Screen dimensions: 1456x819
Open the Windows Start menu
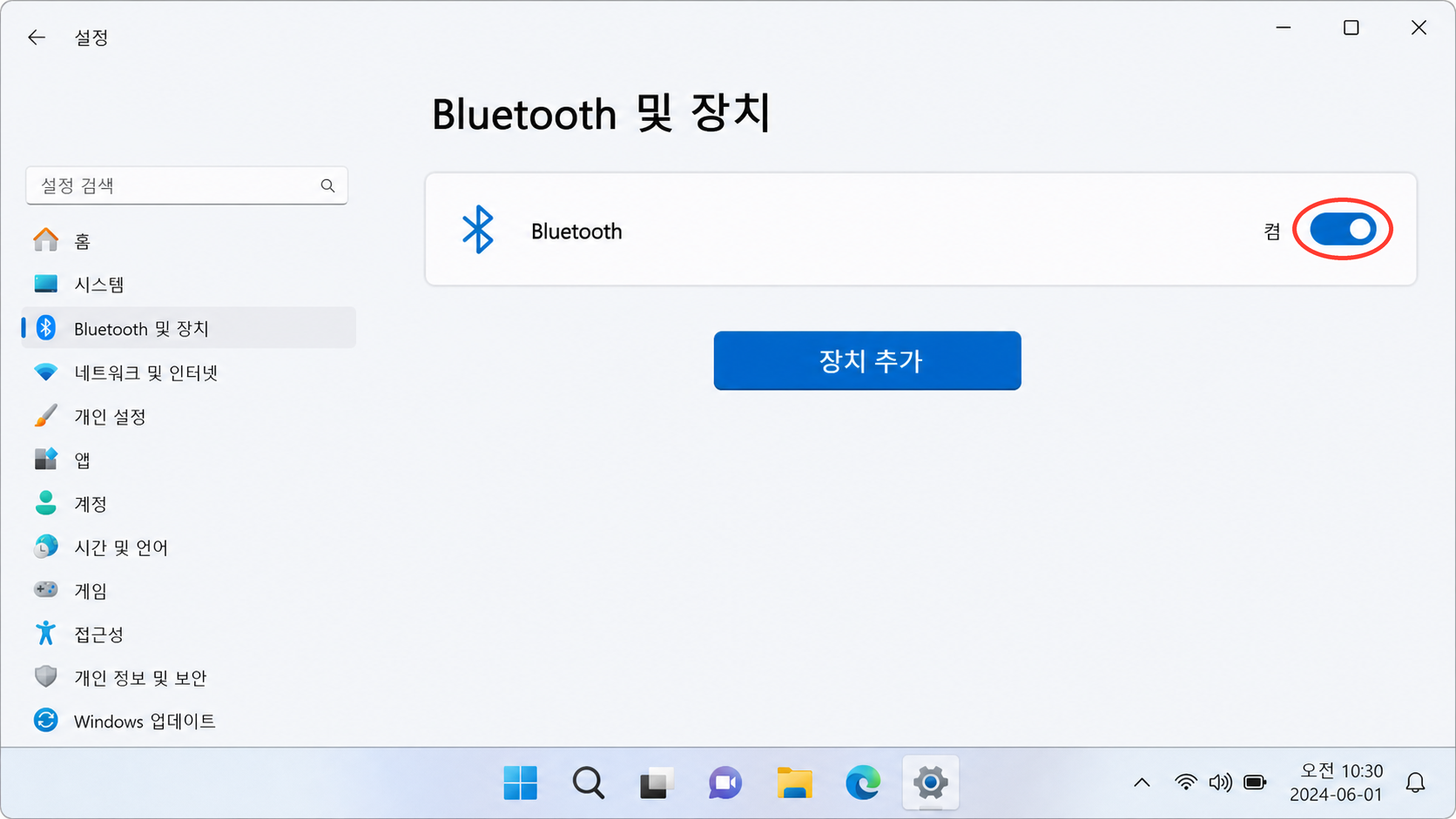click(x=520, y=783)
